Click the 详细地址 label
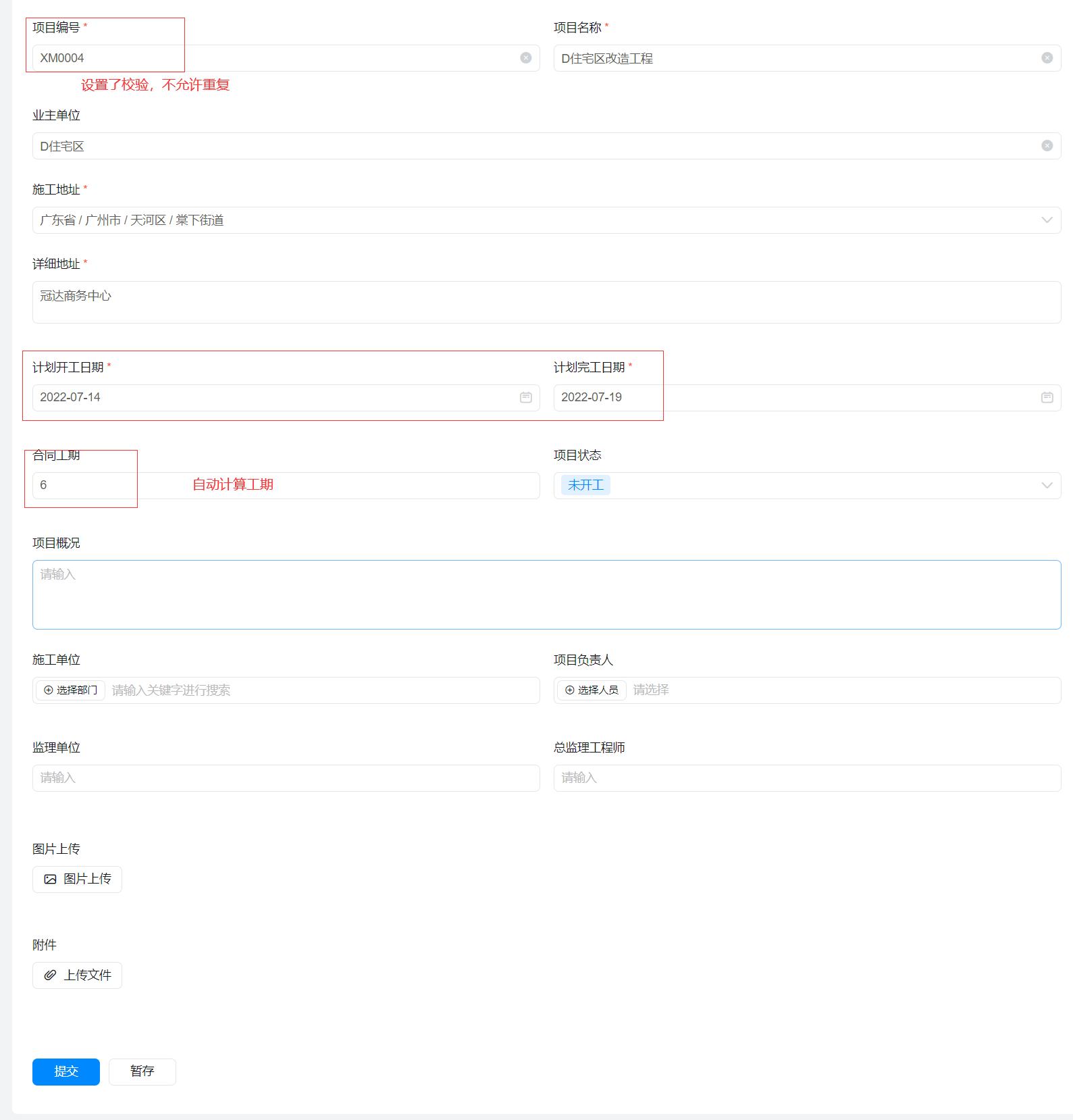 (56, 264)
